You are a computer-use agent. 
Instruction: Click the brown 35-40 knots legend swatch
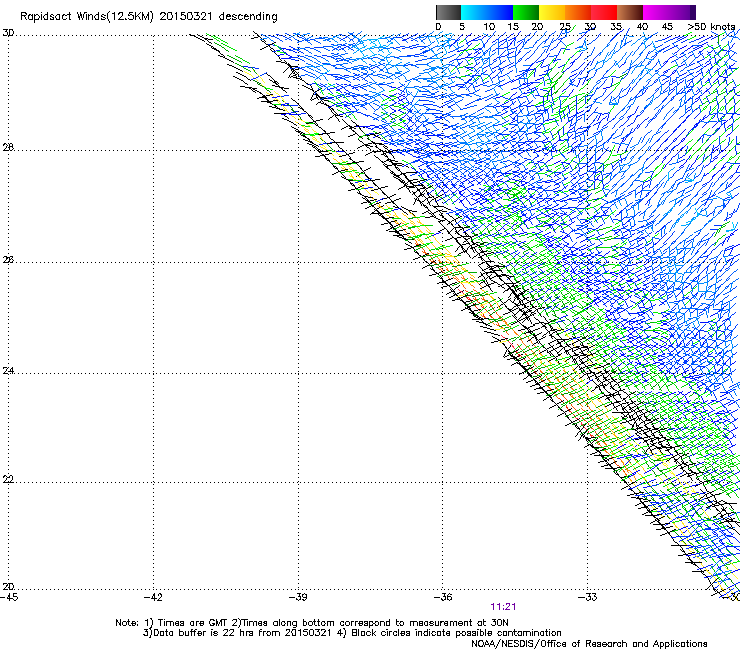630,12
